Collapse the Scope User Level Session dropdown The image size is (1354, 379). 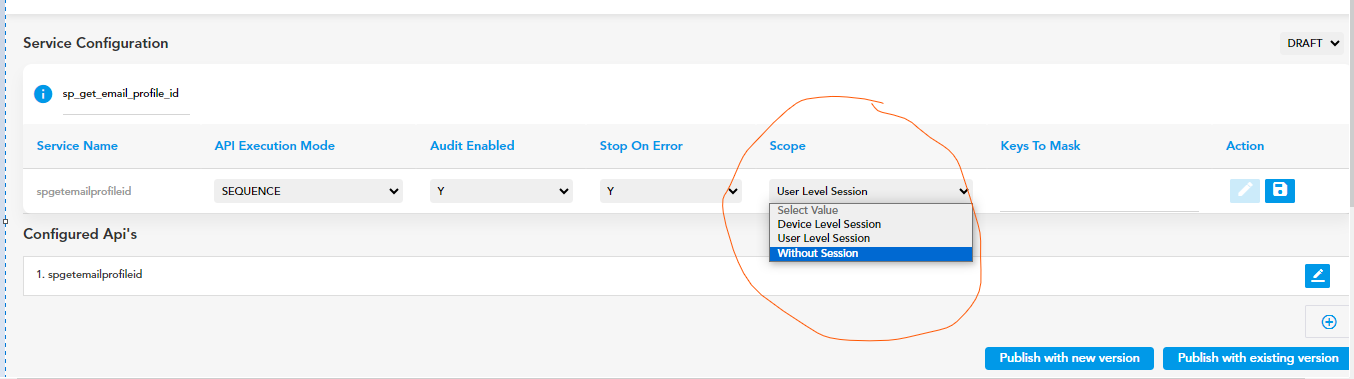tap(870, 191)
